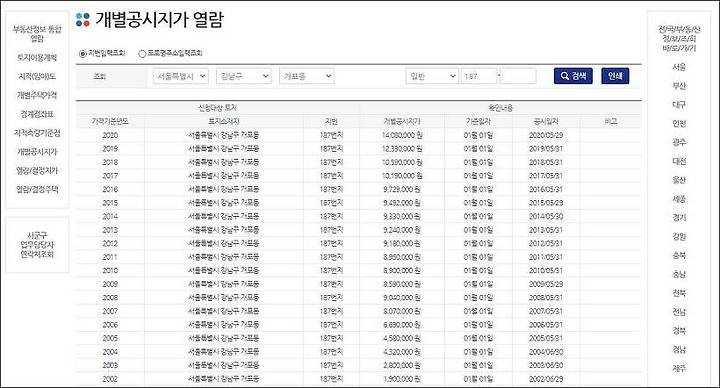Go to 울산 region link
The height and width of the screenshot is (388, 720).
(x=679, y=180)
